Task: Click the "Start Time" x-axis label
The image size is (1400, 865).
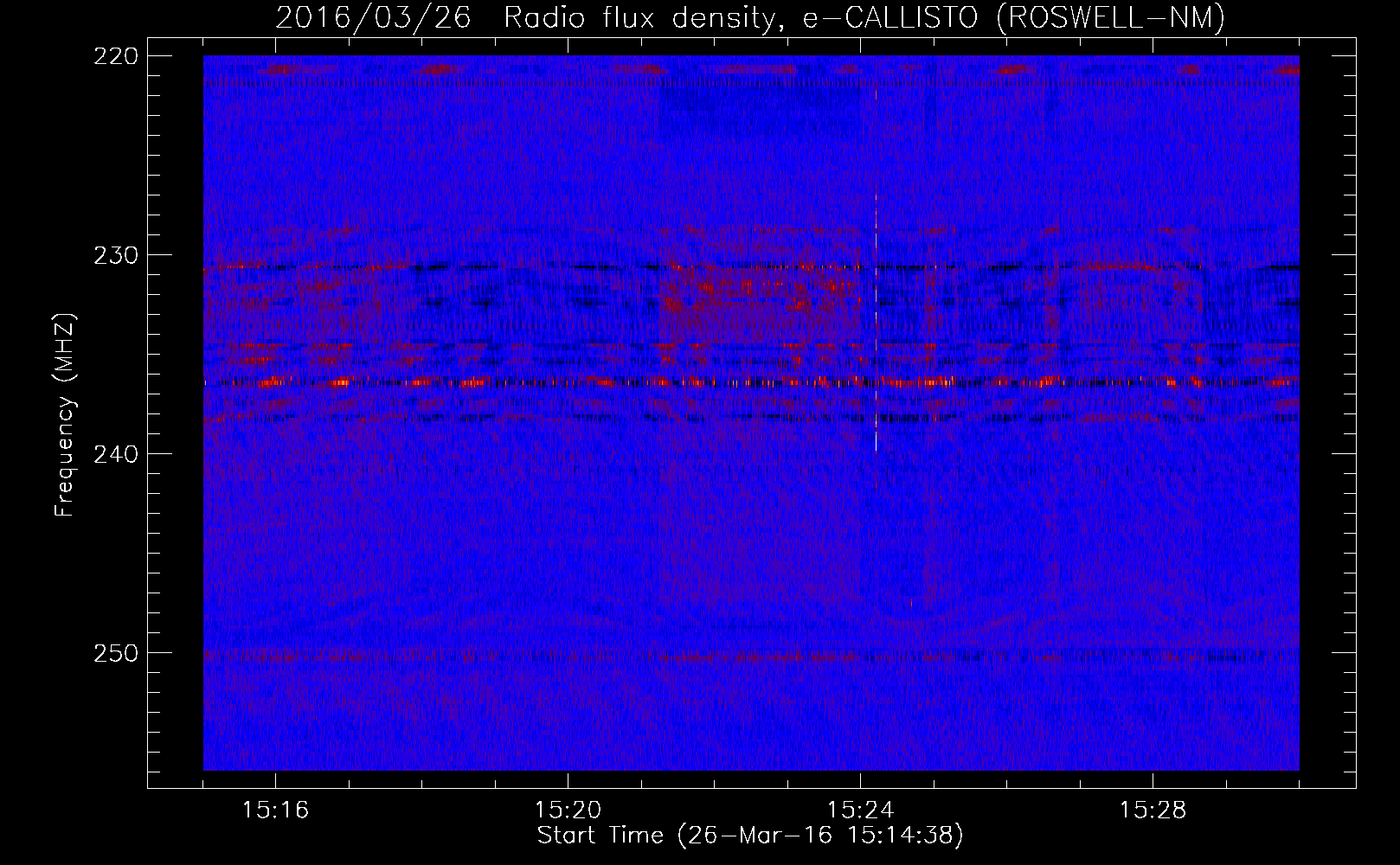Action: point(750,836)
